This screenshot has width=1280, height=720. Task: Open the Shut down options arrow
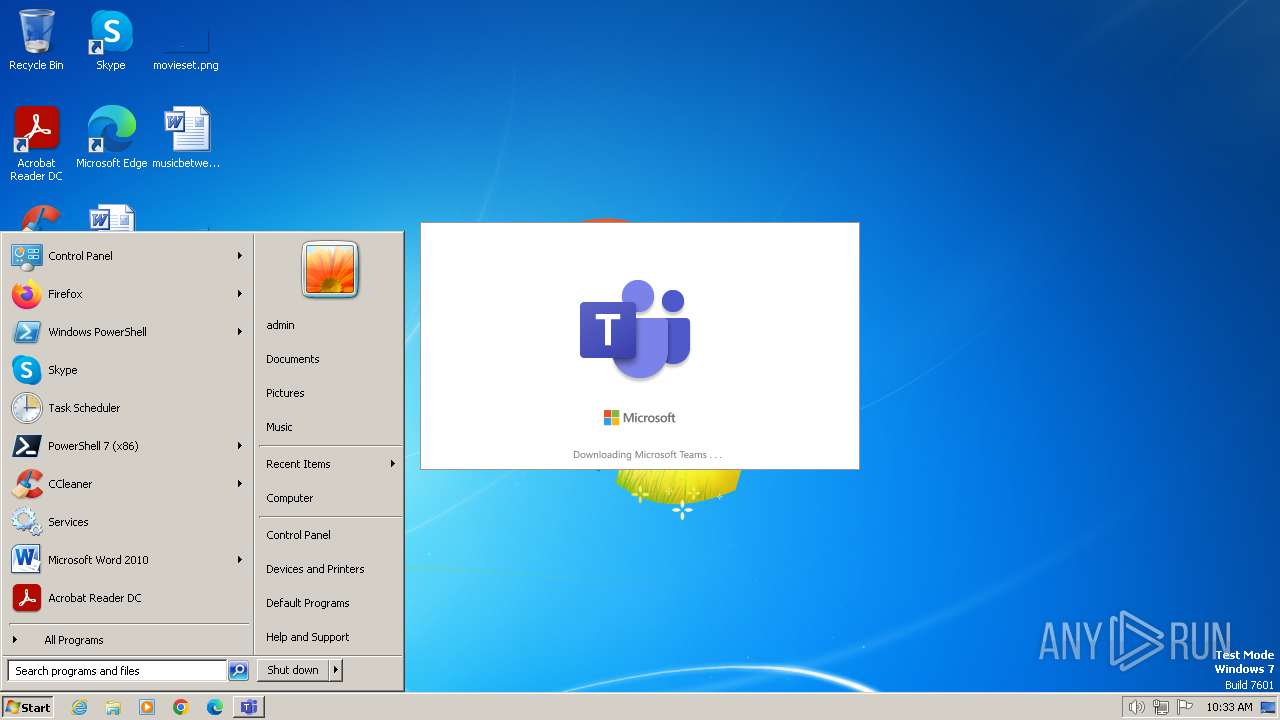pos(336,670)
